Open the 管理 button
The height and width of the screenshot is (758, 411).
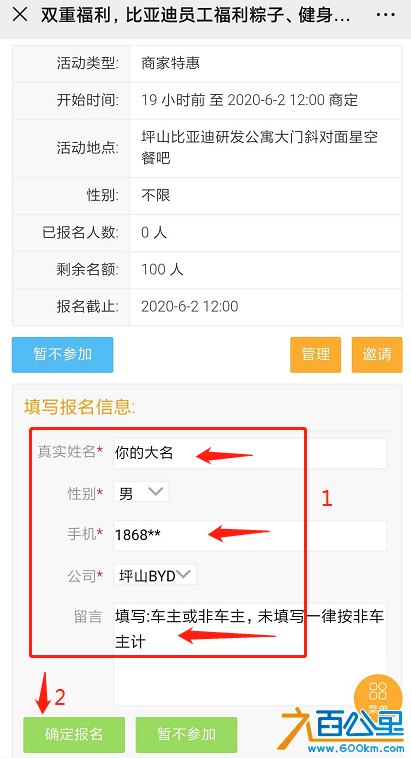click(316, 355)
